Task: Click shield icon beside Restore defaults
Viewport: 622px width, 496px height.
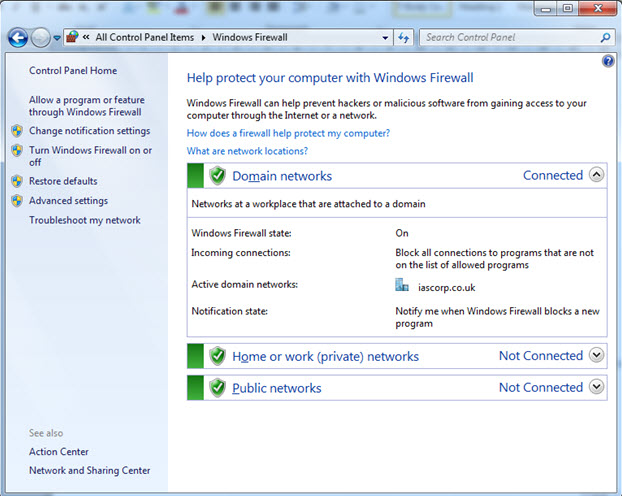Action: [17, 181]
